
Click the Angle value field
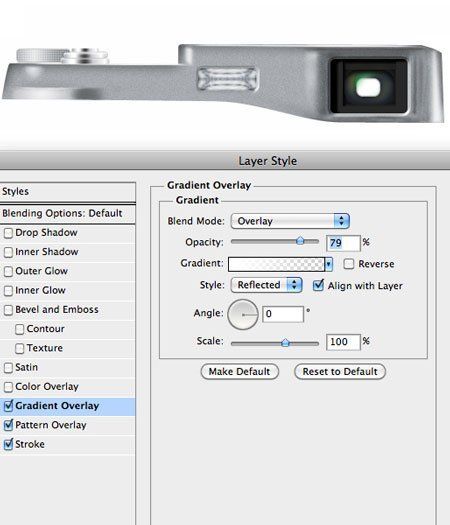[x=283, y=314]
